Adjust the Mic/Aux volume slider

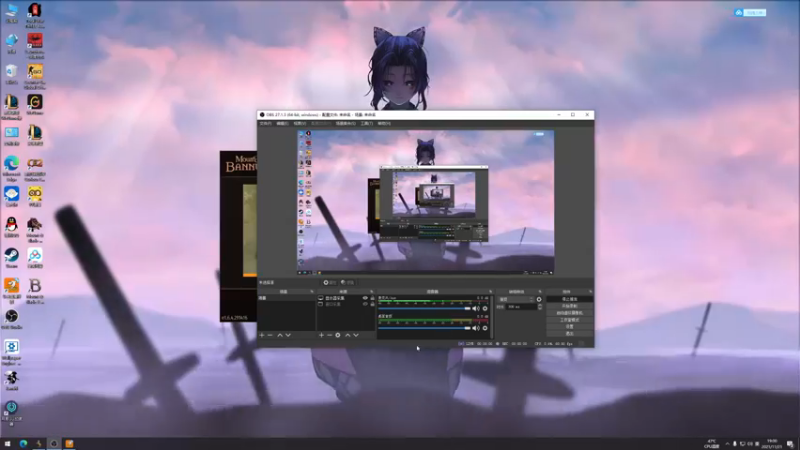(424, 309)
